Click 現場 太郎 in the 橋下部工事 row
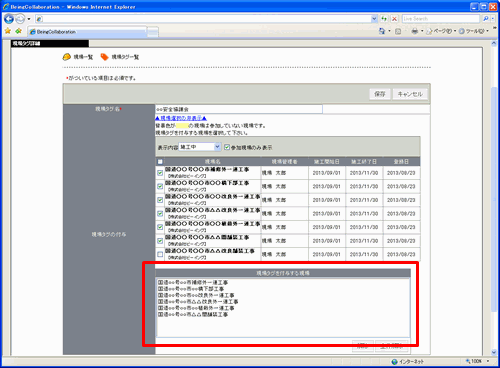500x368 pixels. click(x=274, y=186)
